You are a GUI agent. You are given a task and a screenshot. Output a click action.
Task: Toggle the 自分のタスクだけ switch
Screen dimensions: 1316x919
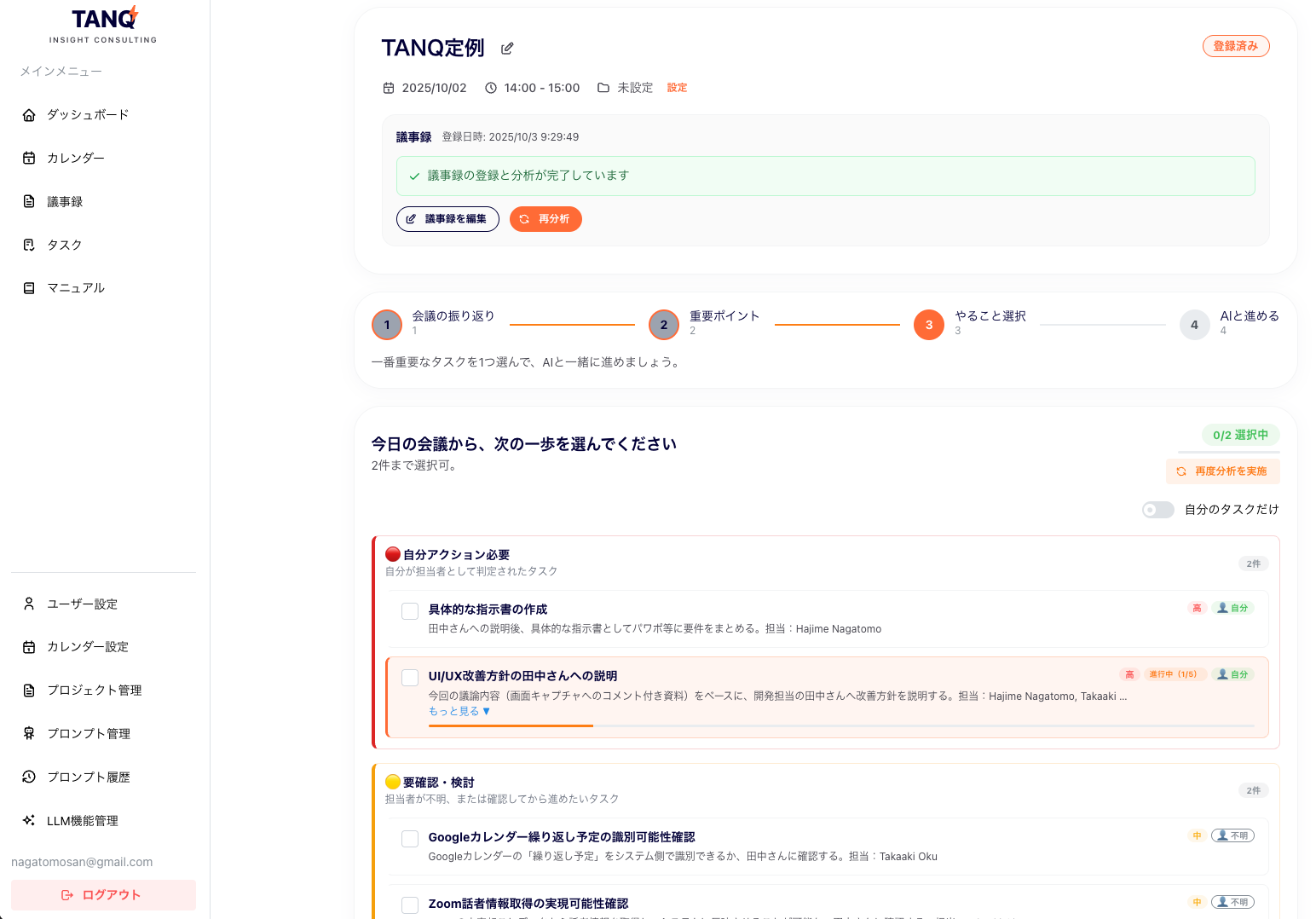pos(1158,510)
